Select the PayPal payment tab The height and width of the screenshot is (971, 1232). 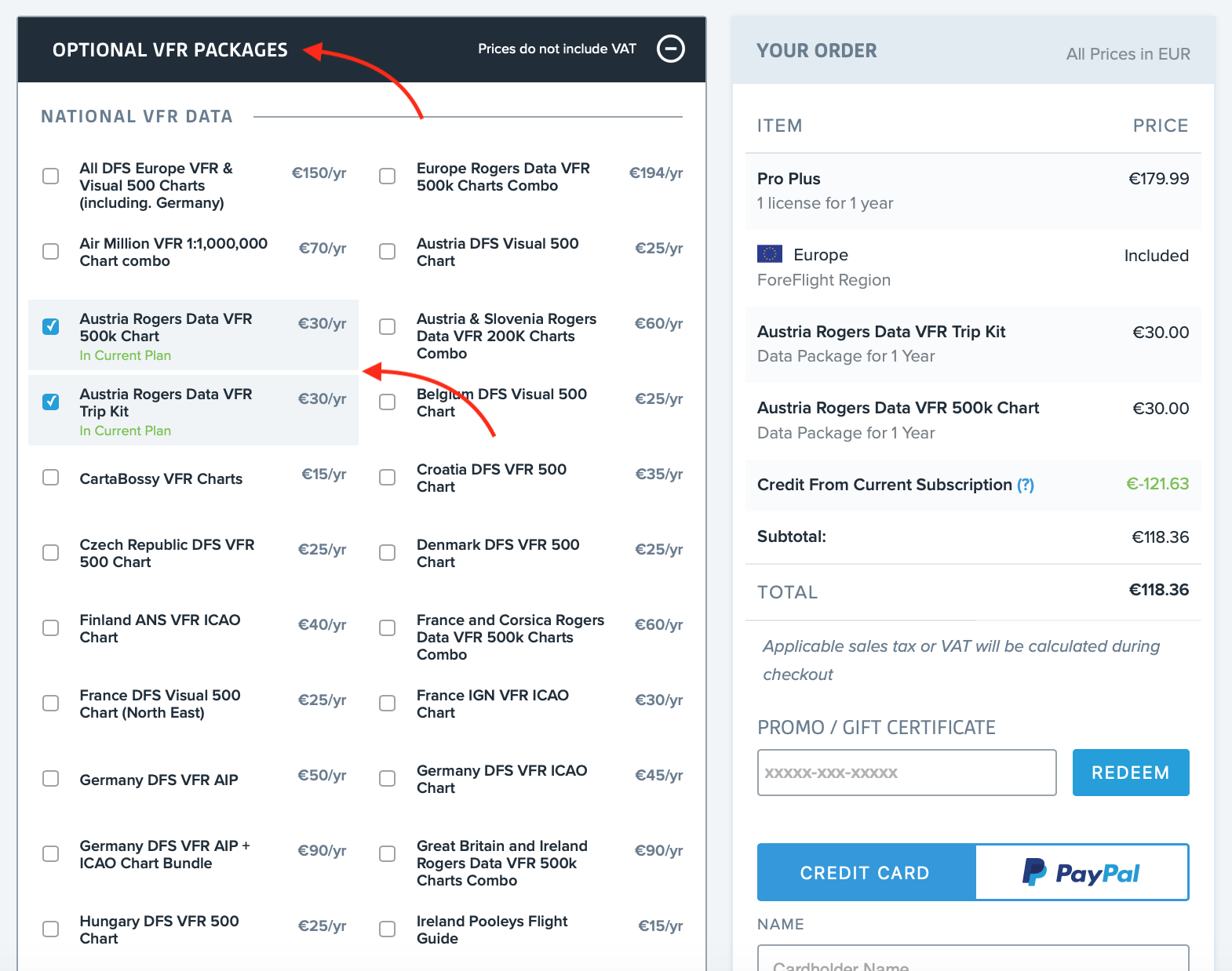pos(1081,872)
